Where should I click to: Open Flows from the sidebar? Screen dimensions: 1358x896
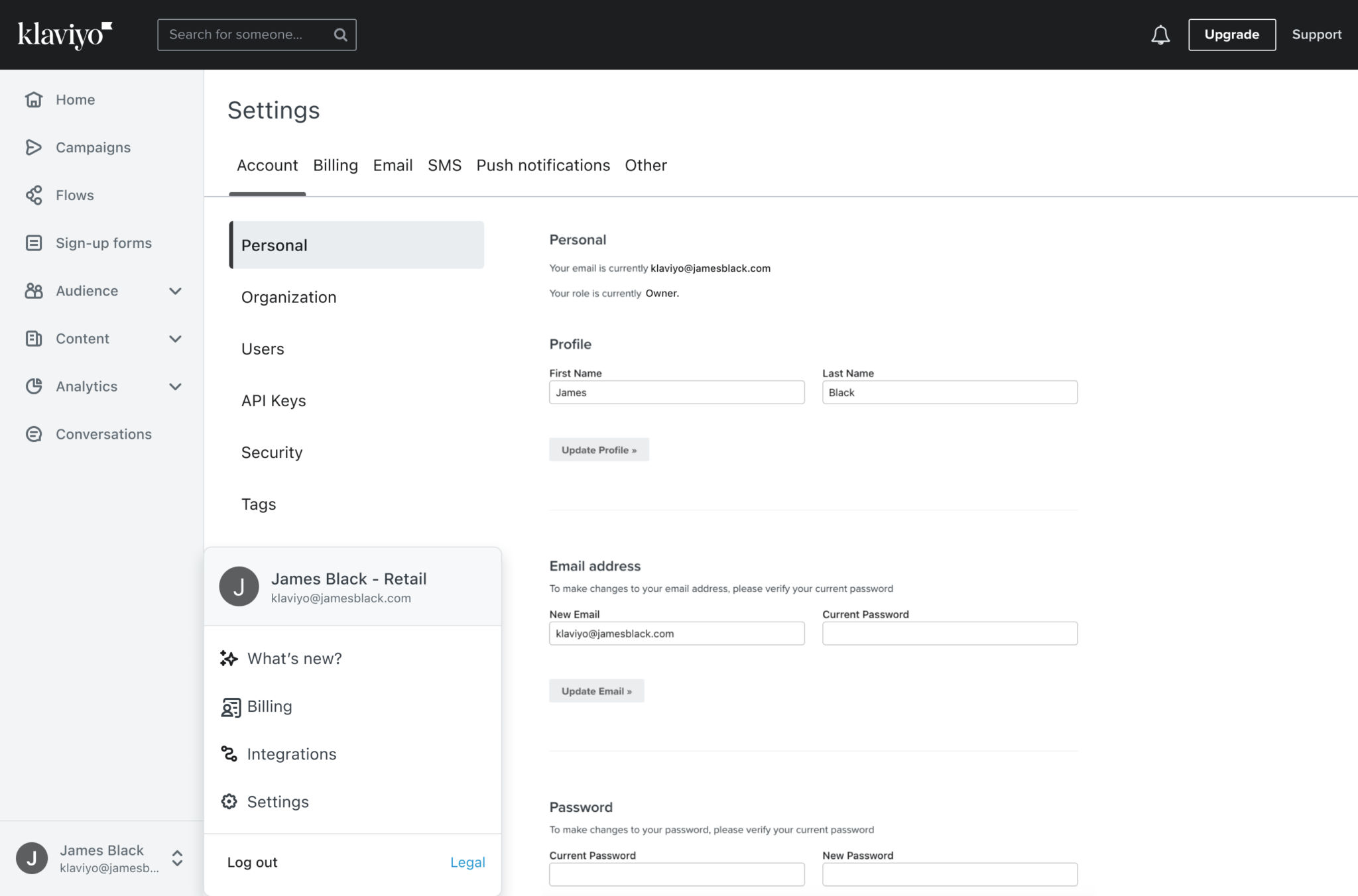tap(74, 195)
